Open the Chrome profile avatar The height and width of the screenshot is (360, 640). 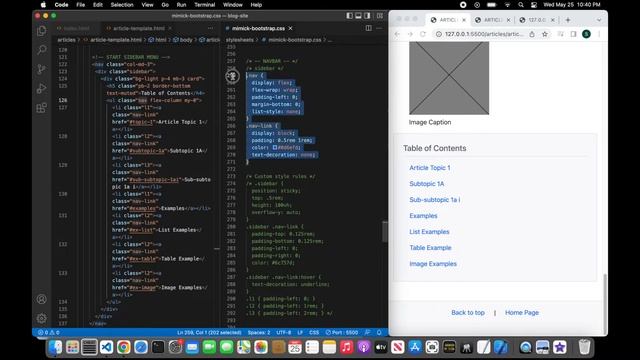coord(587,34)
